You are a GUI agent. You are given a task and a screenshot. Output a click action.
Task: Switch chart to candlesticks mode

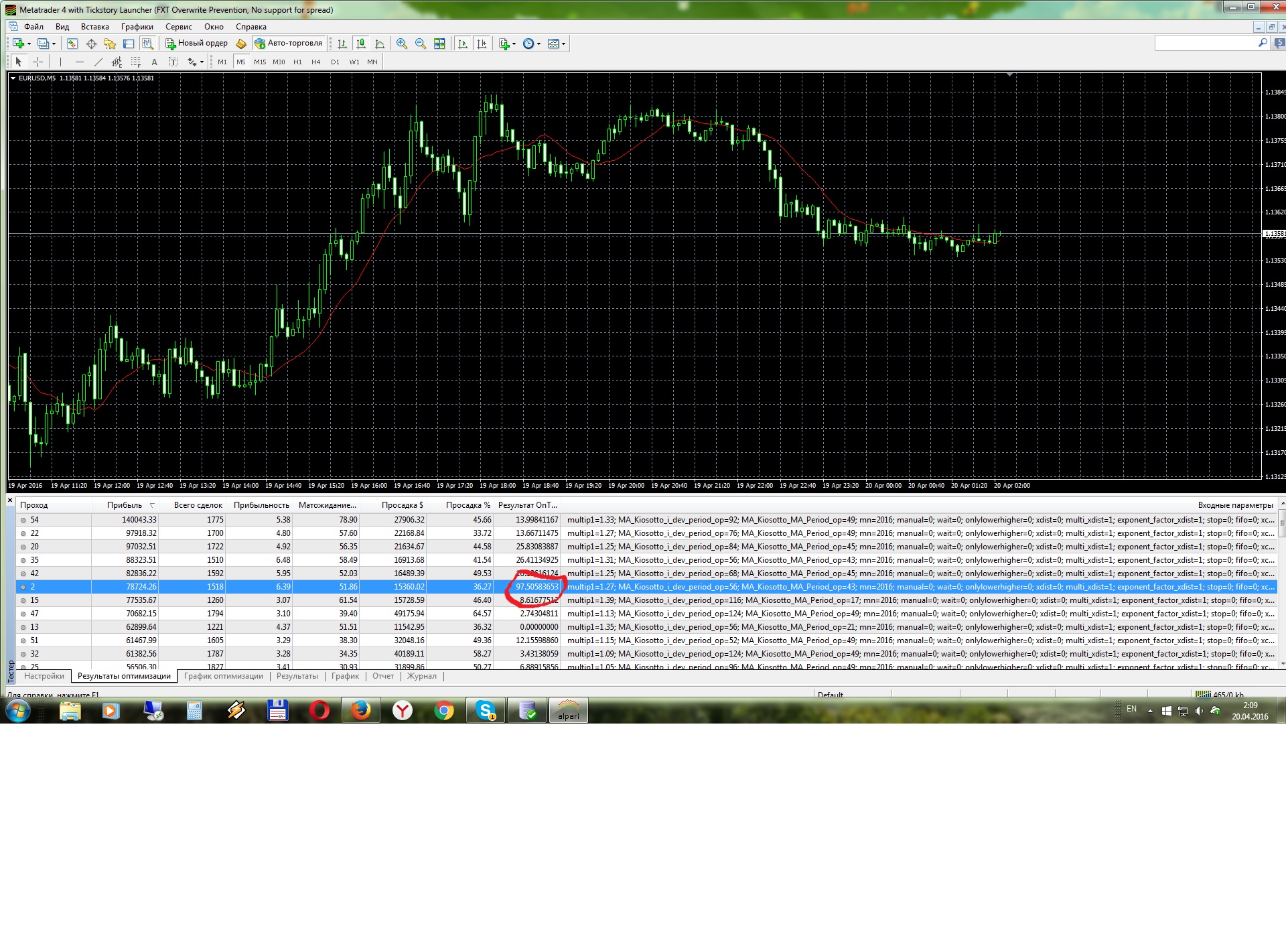(361, 44)
